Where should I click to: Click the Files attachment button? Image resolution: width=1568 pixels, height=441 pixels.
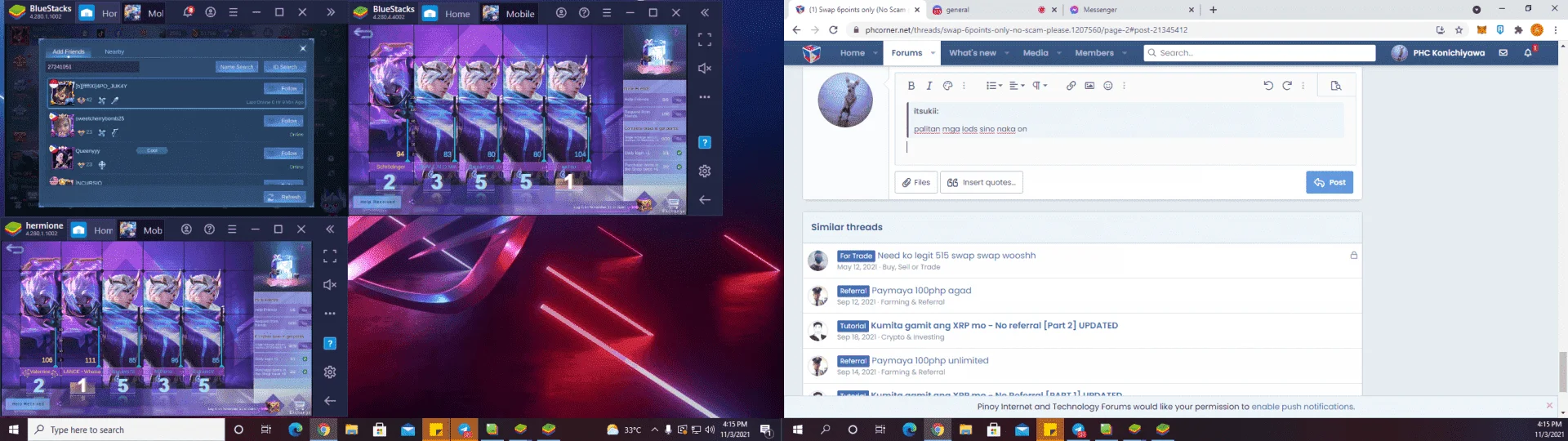point(916,182)
